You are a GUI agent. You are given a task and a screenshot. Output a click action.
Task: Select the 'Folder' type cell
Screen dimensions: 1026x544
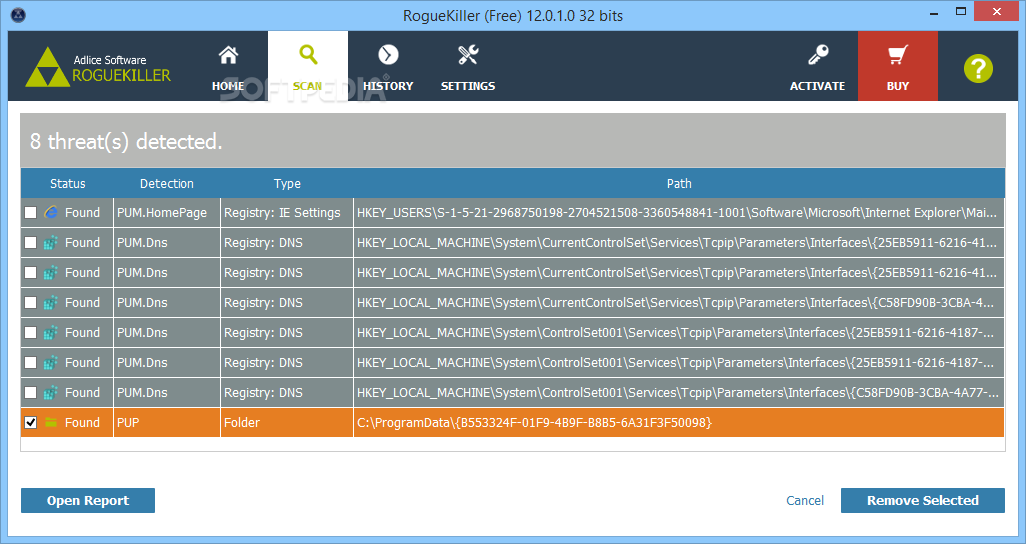point(287,423)
